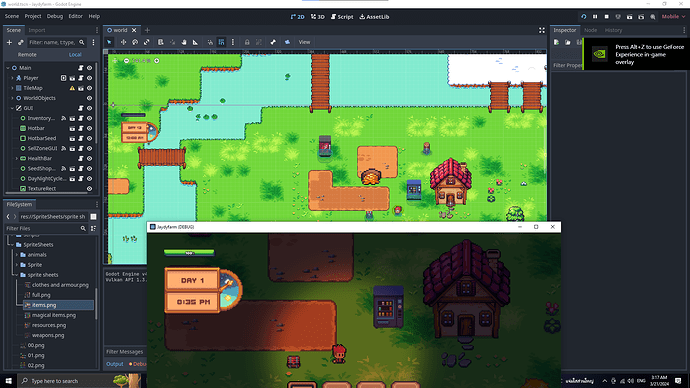Viewport: 690px width, 388px height.
Task: Click zoom in plus in viewport
Action: click(x=157, y=61)
